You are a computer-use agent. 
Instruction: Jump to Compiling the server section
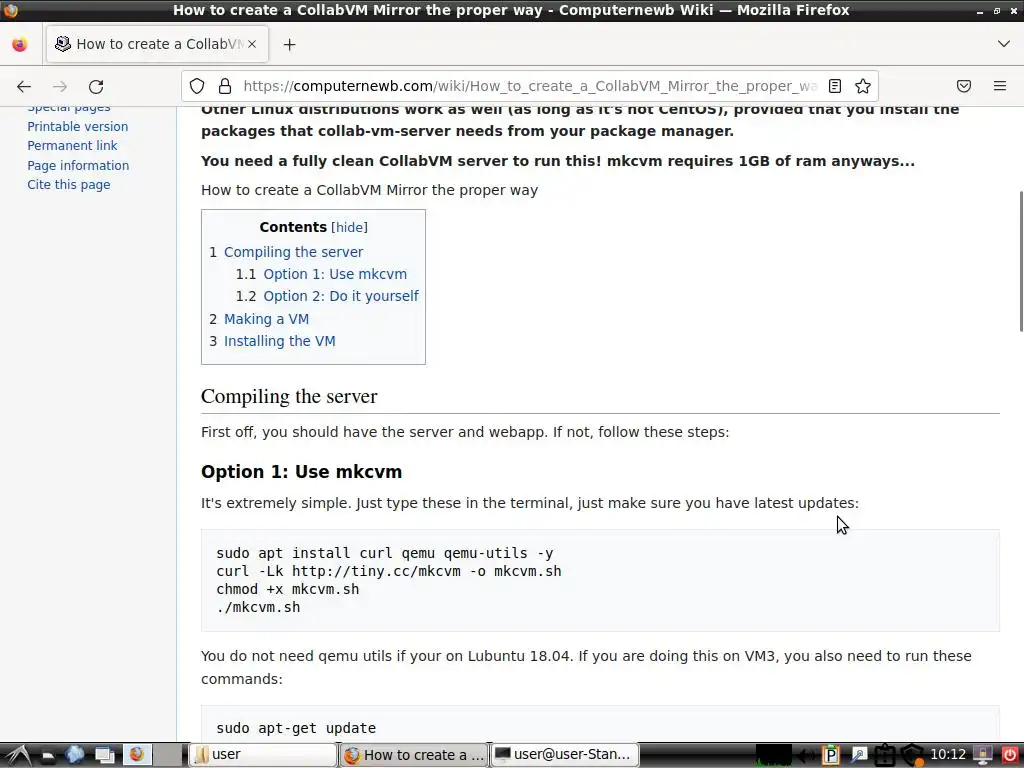point(293,252)
